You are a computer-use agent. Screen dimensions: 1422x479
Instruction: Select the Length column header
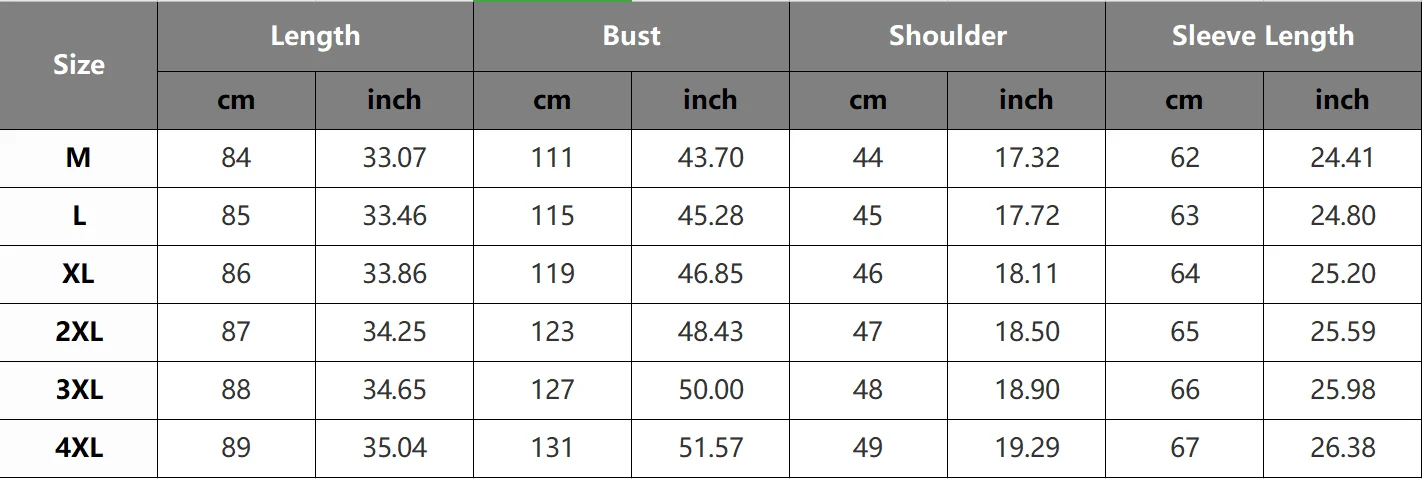click(315, 36)
